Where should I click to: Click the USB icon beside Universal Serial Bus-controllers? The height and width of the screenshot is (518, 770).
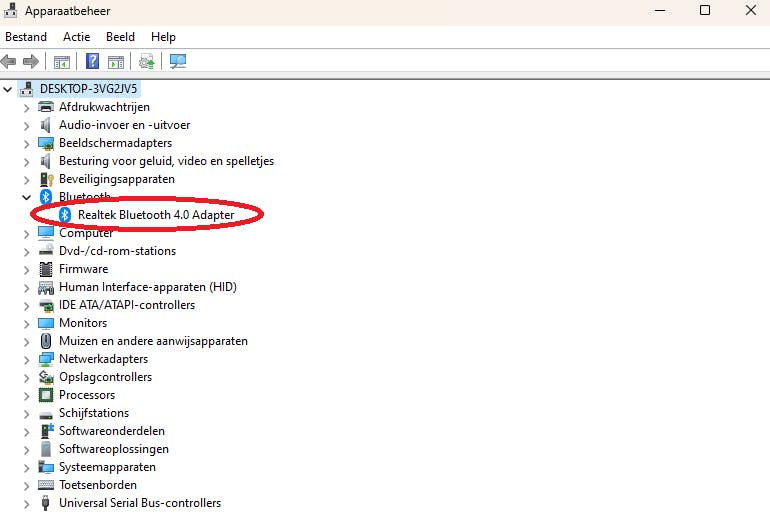click(x=46, y=503)
